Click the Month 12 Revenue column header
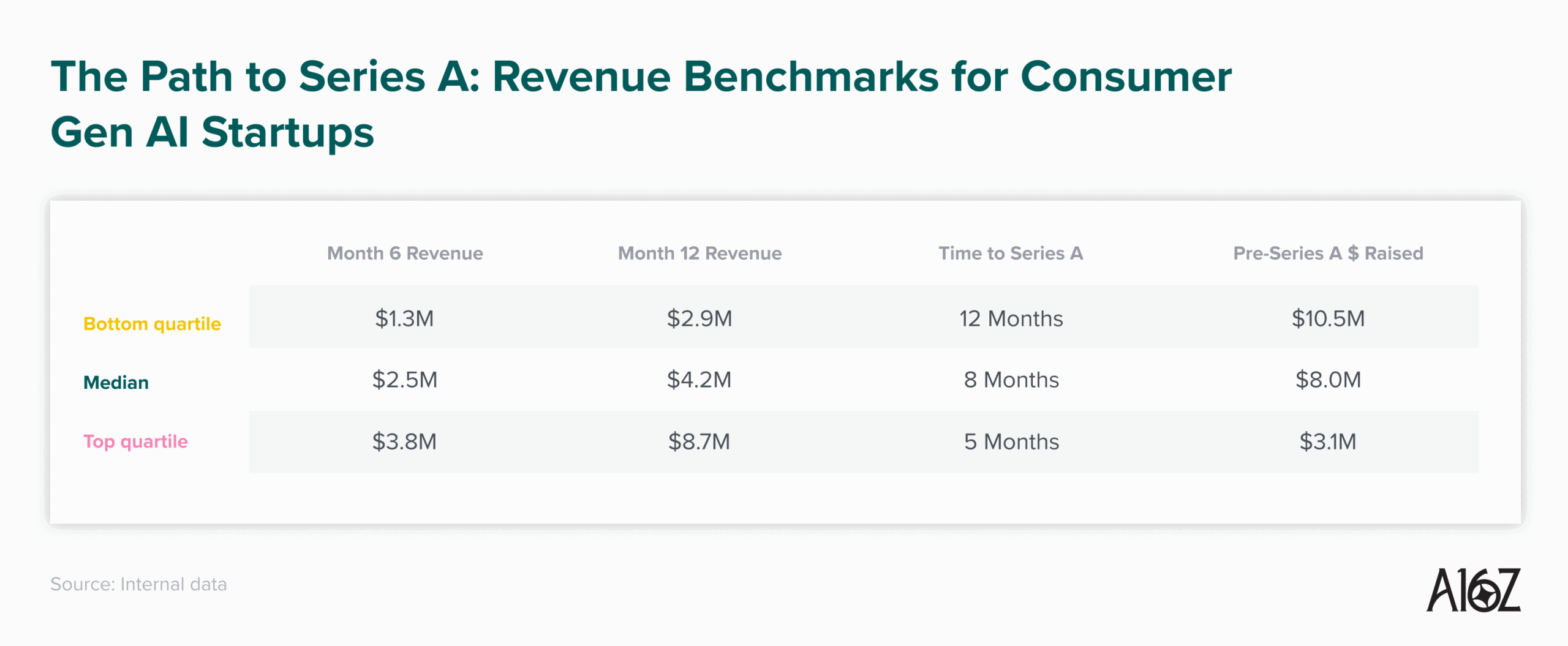Viewport: 1568px width, 646px height. [x=699, y=253]
